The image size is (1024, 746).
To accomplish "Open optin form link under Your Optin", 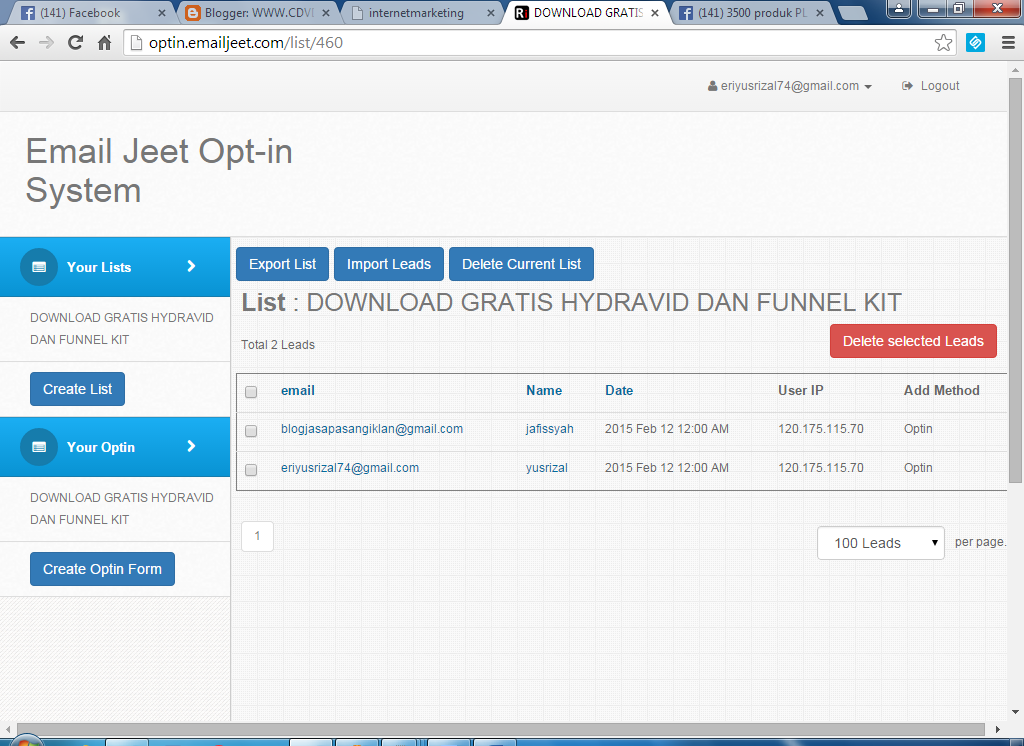I will [121, 508].
